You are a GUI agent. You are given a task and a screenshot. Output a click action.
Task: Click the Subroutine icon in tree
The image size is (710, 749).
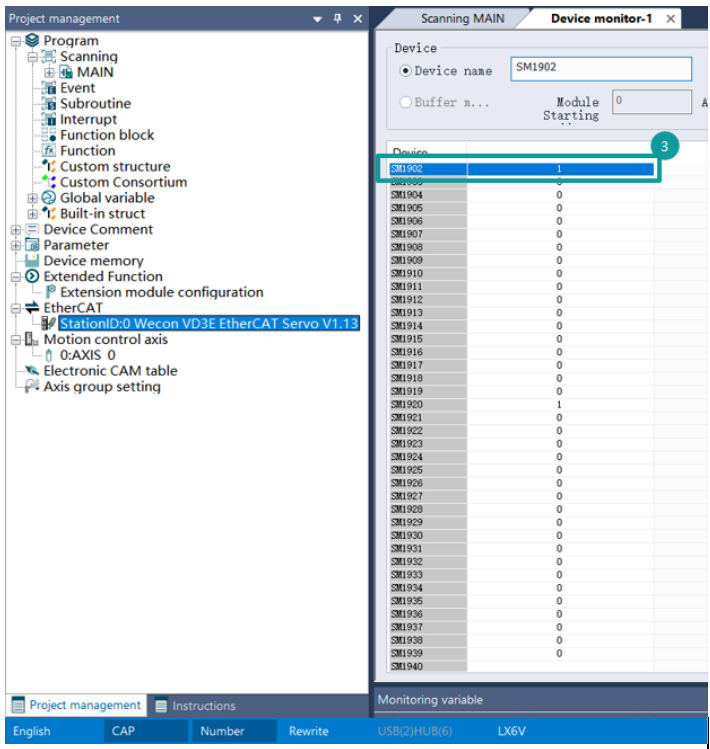pyautogui.click(x=50, y=104)
